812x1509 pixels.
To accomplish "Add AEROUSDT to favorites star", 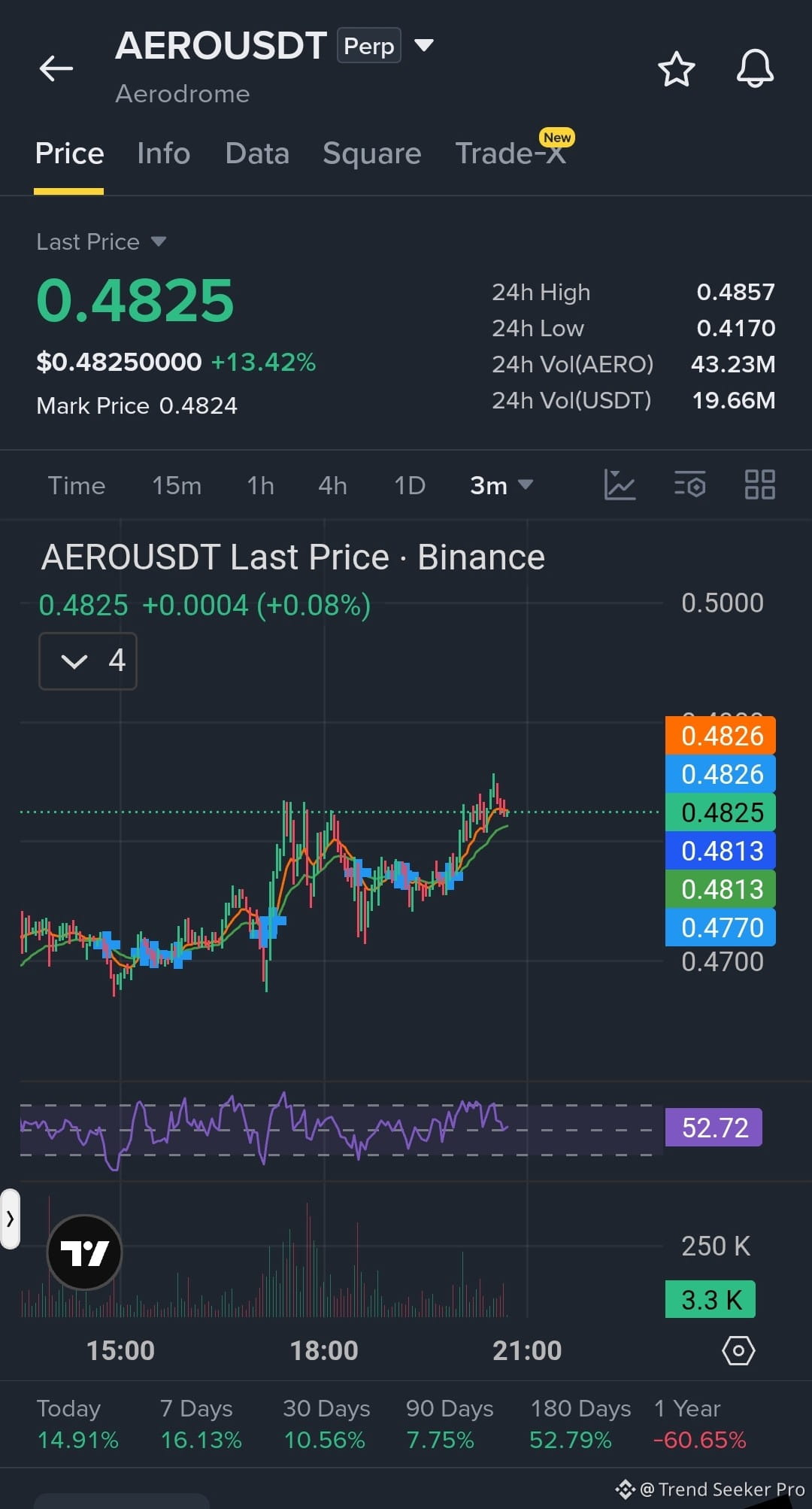I will pyautogui.click(x=676, y=69).
